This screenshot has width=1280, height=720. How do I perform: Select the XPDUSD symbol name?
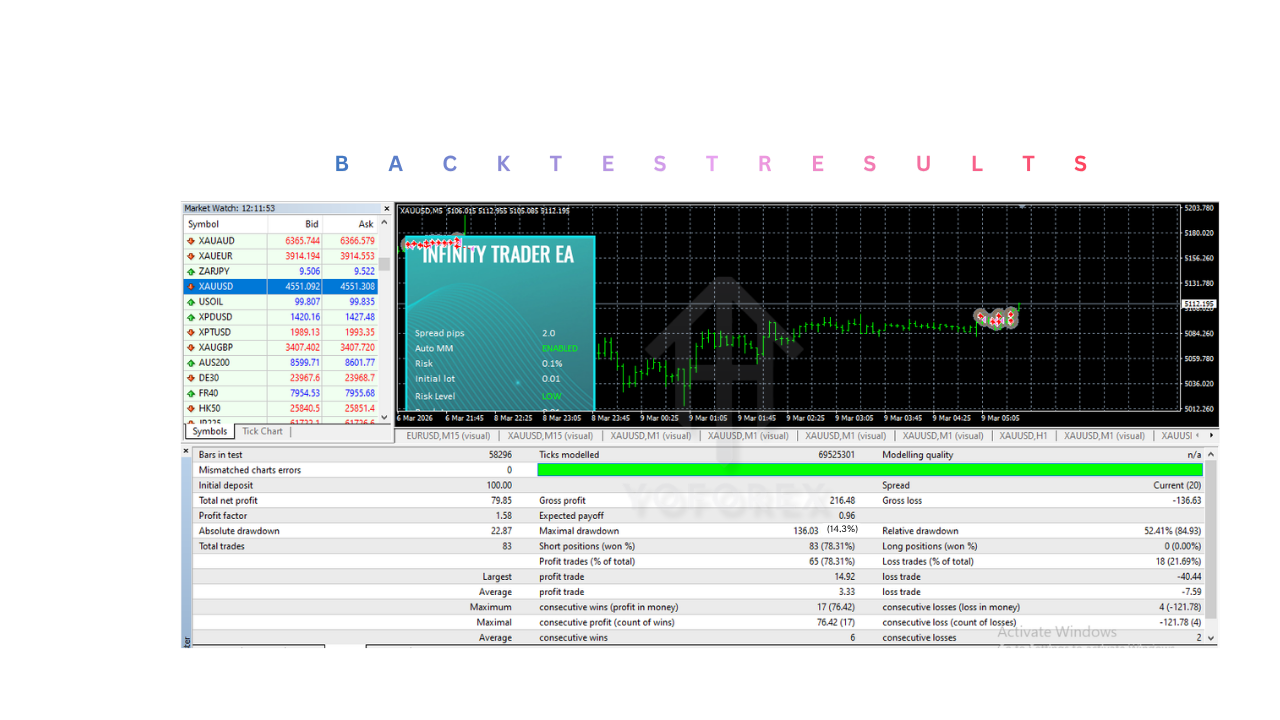pos(215,317)
